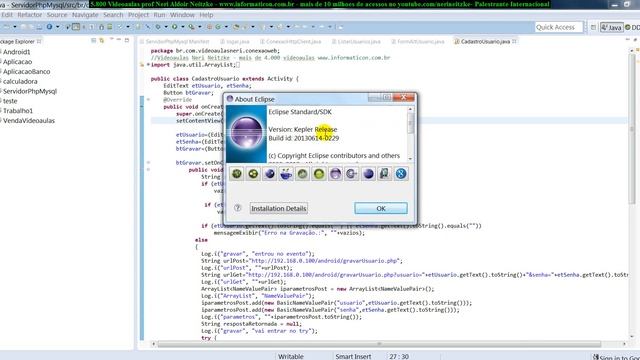Click the green Run toolbar button

coord(174,27)
